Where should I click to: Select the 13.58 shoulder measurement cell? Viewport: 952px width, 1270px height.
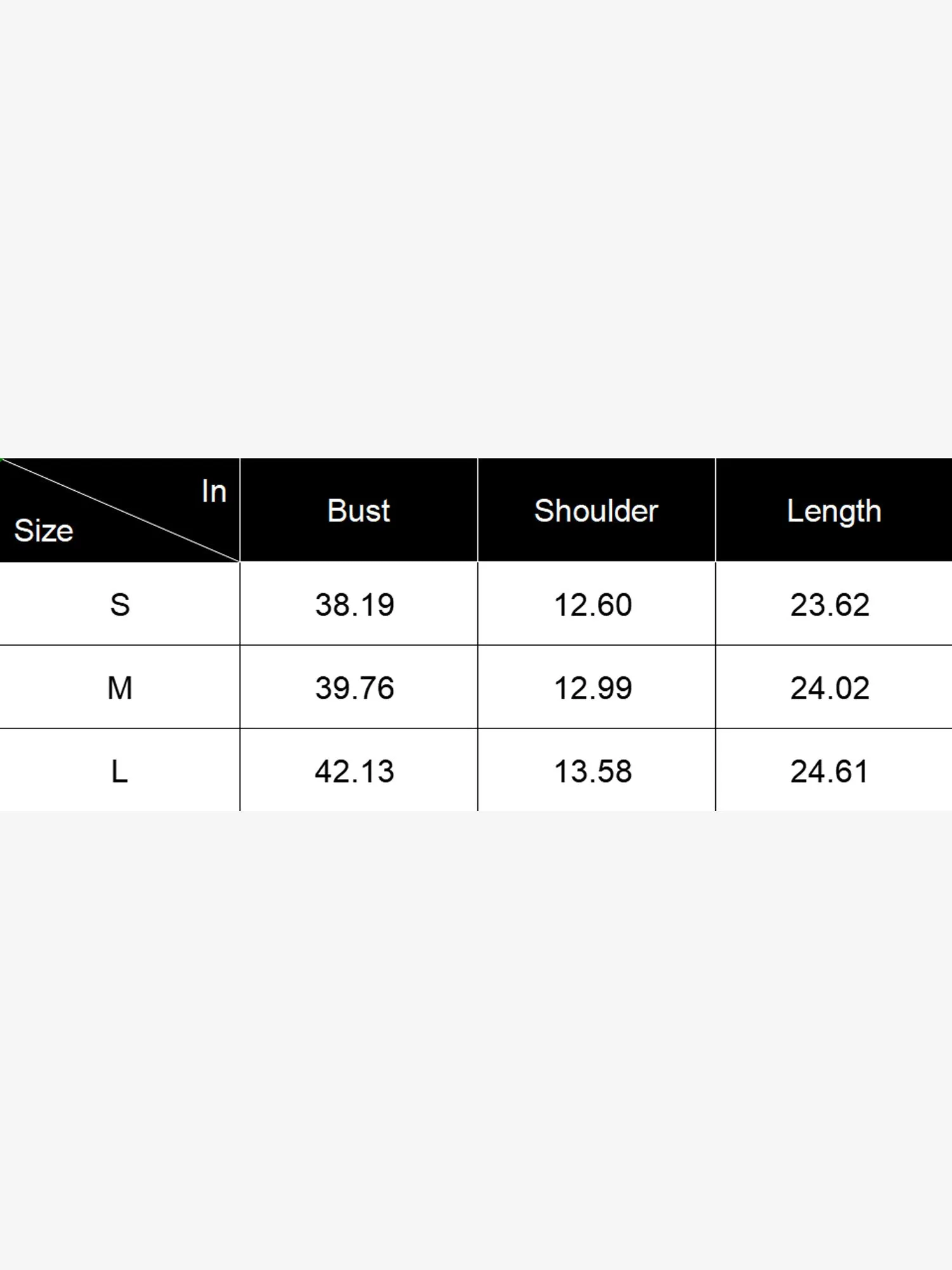(x=593, y=772)
